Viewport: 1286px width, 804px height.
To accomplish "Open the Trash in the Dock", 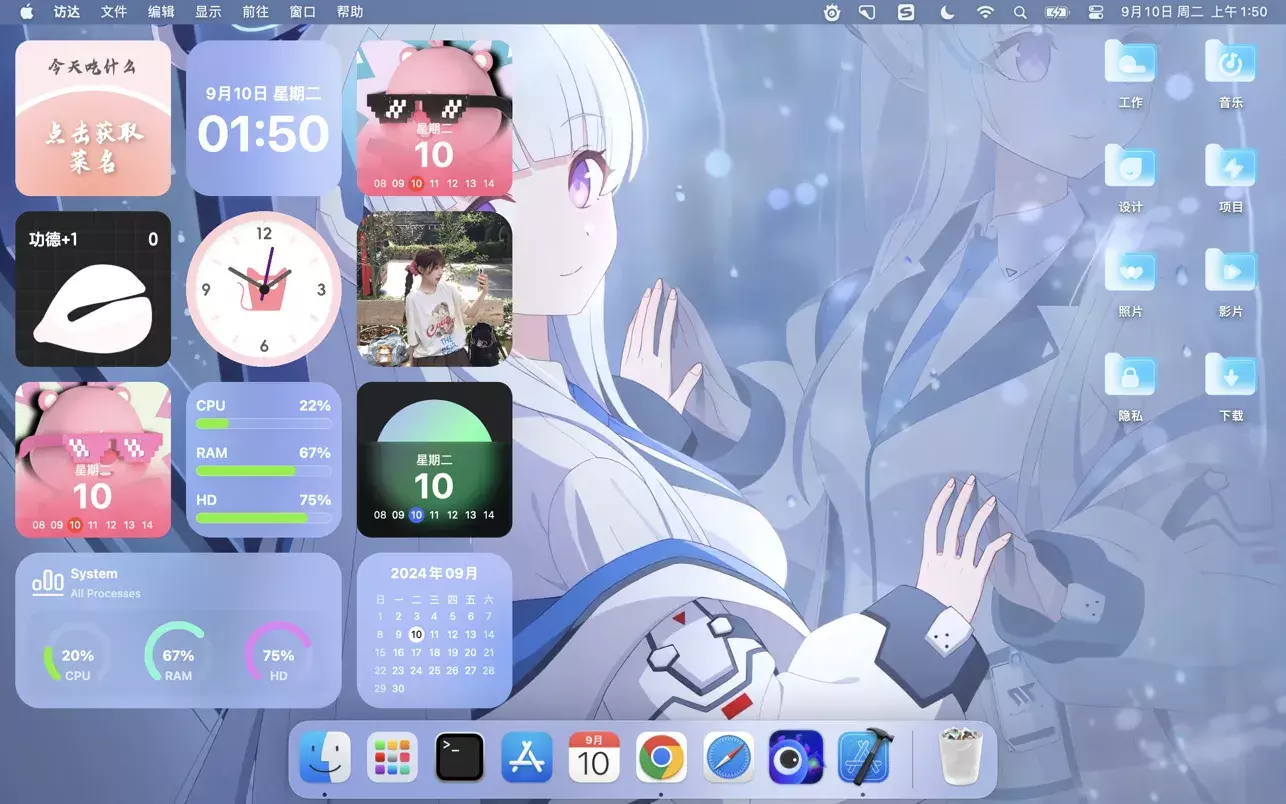I will (x=961, y=757).
